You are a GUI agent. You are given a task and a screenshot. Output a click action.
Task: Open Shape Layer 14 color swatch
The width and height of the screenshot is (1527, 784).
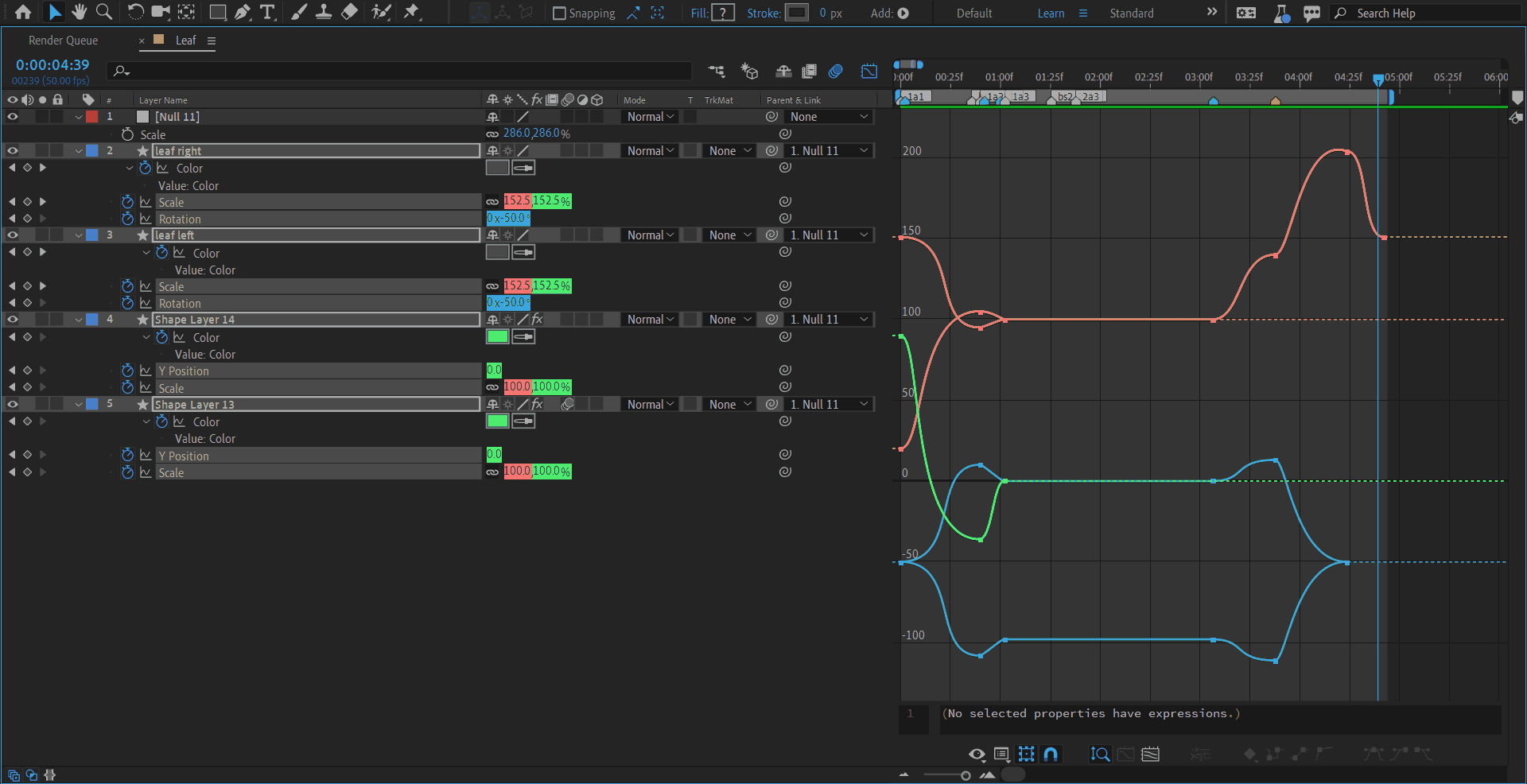coord(497,337)
